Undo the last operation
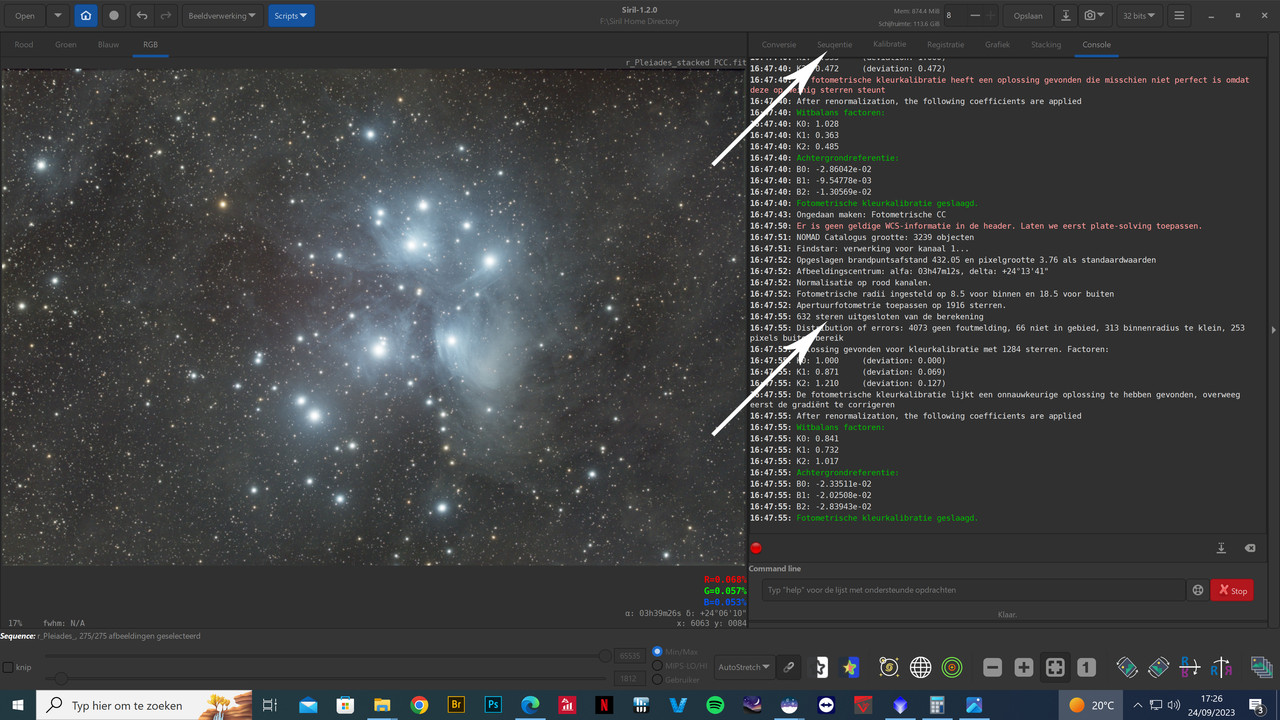1280x720 pixels. pyautogui.click(x=142, y=16)
